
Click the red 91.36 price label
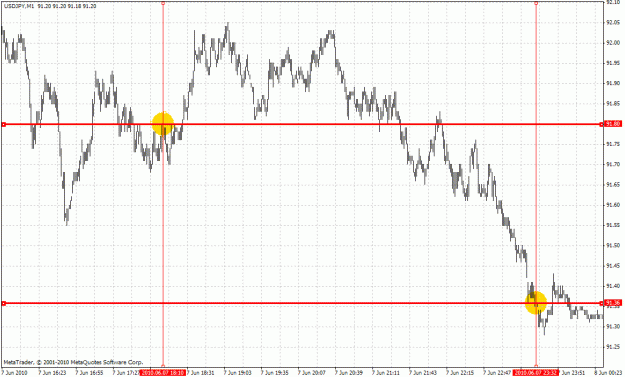click(613, 303)
